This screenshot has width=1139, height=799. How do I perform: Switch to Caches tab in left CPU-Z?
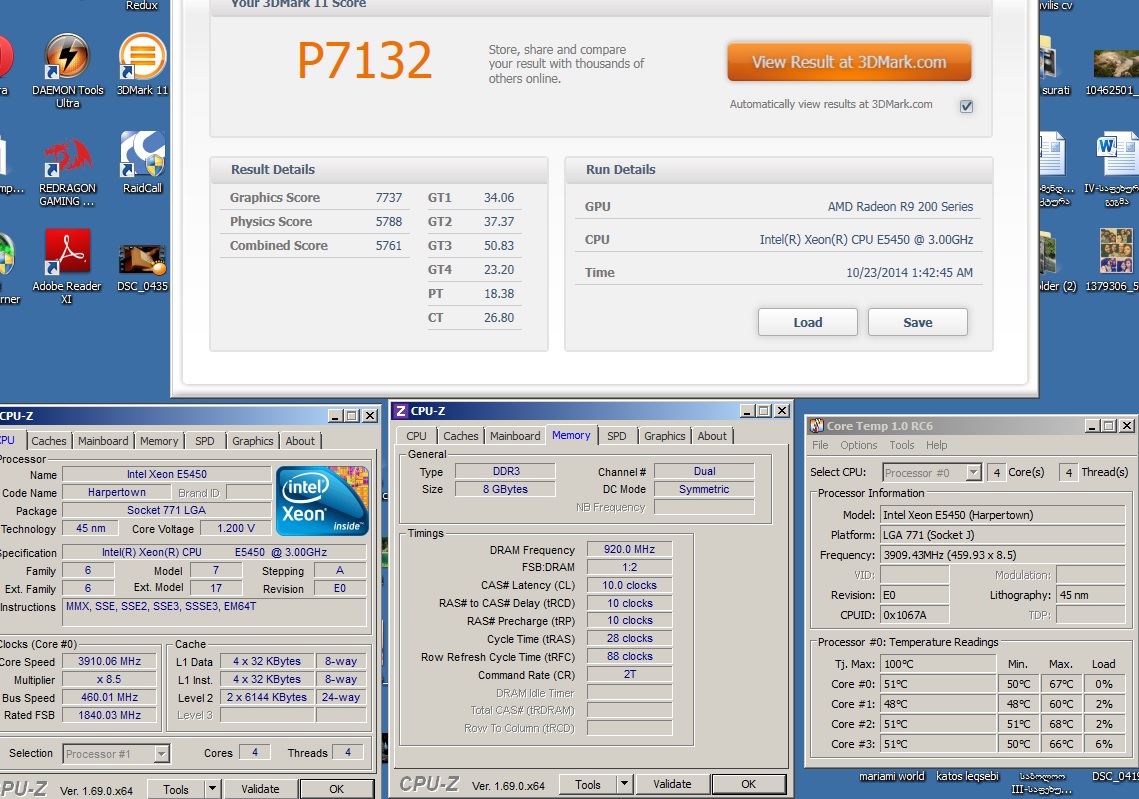[49, 441]
